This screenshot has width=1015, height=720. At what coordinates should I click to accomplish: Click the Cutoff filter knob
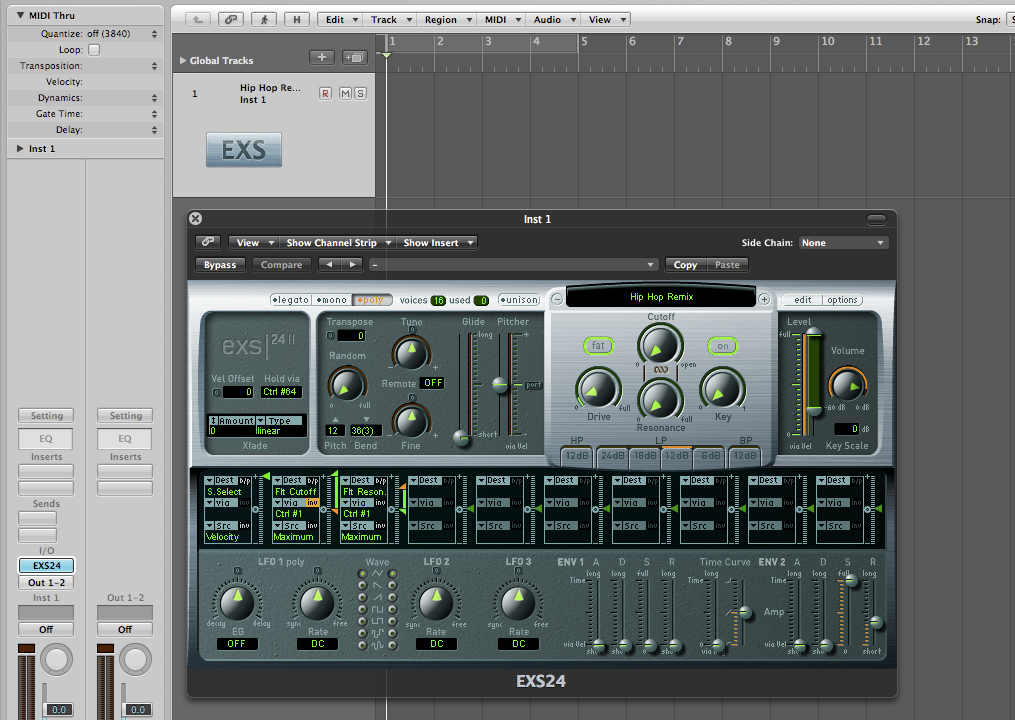[x=660, y=344]
